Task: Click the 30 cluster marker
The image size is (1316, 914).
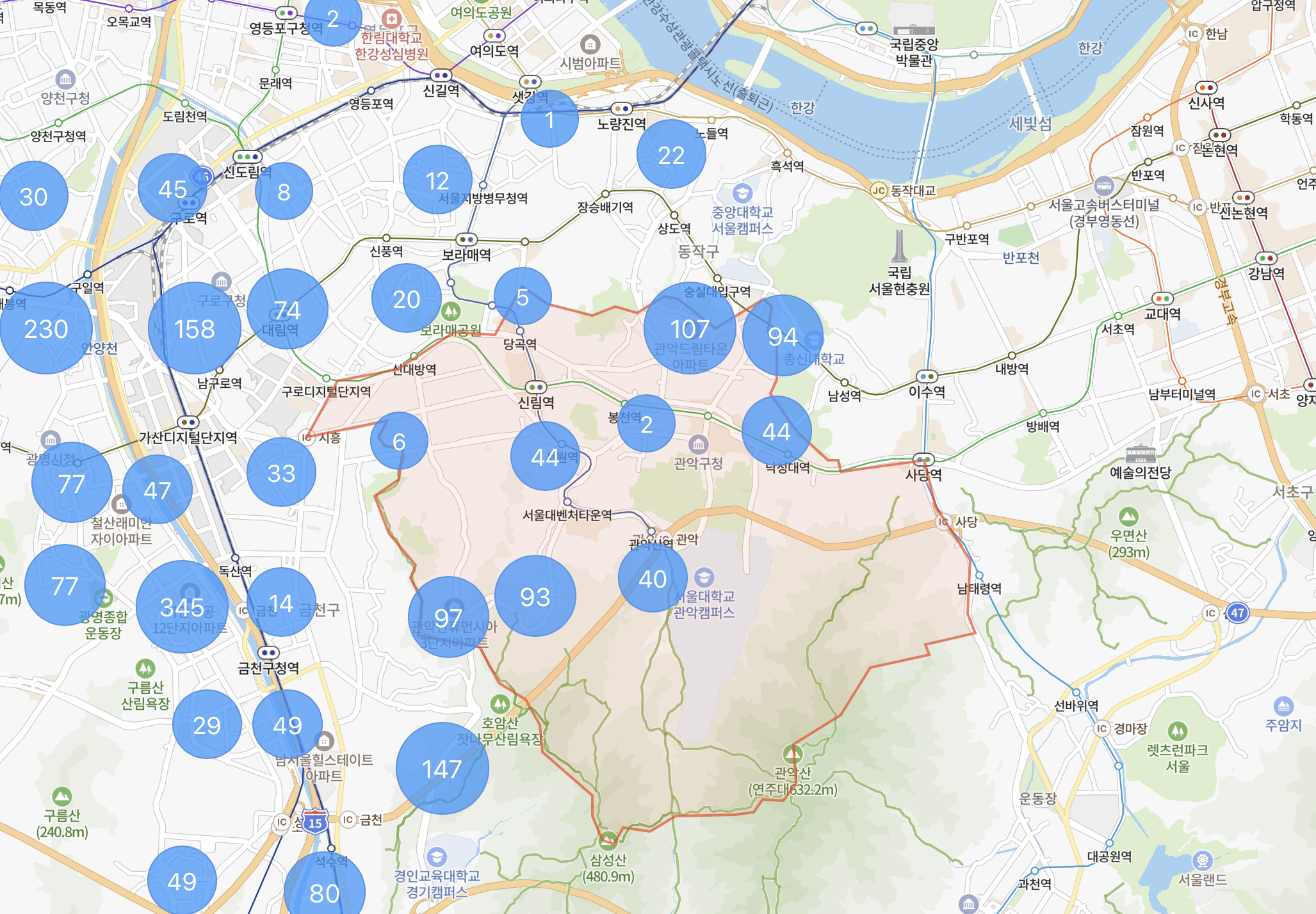Action: click(33, 196)
